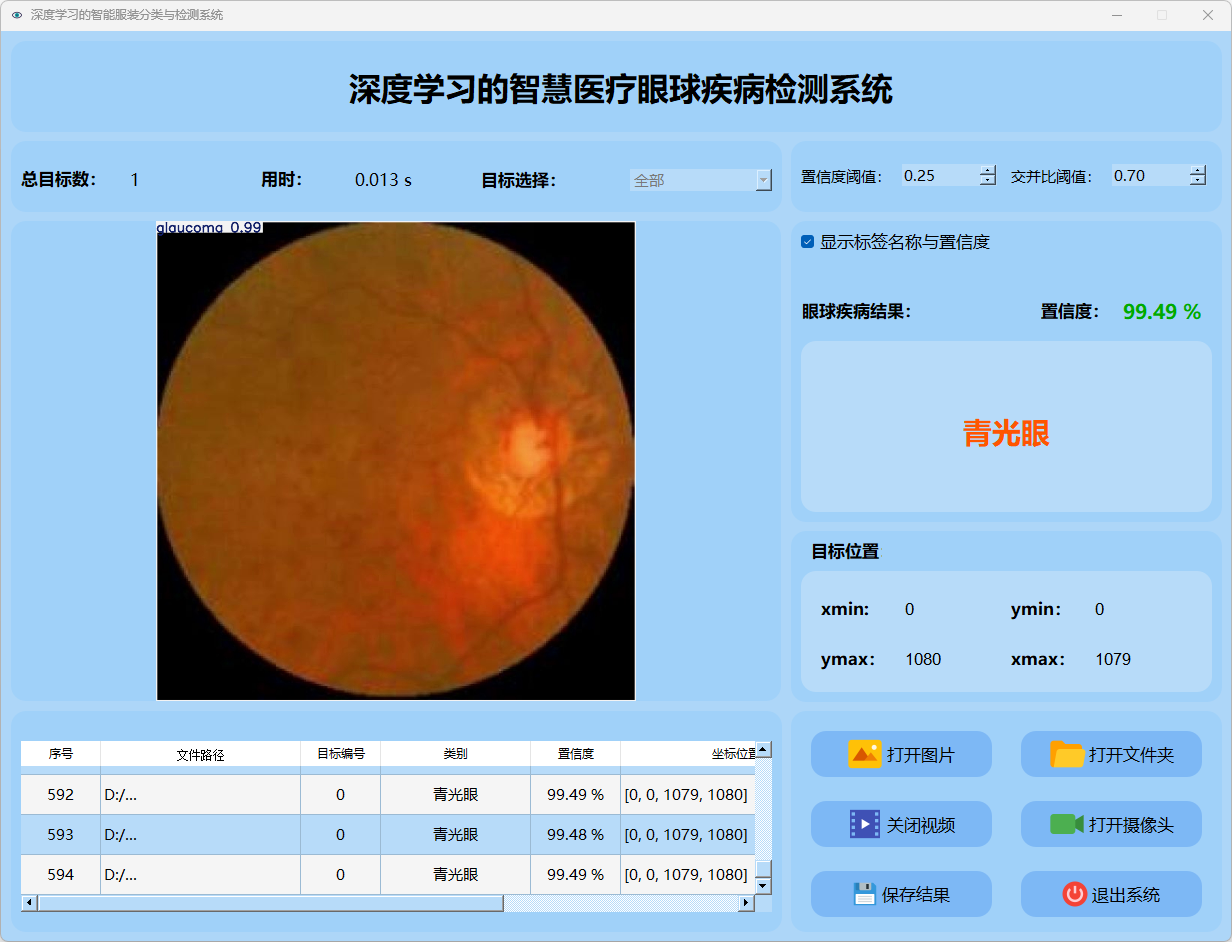This screenshot has height=942, width=1232.
Task: Click the 序号 column header
Action: click(x=61, y=754)
